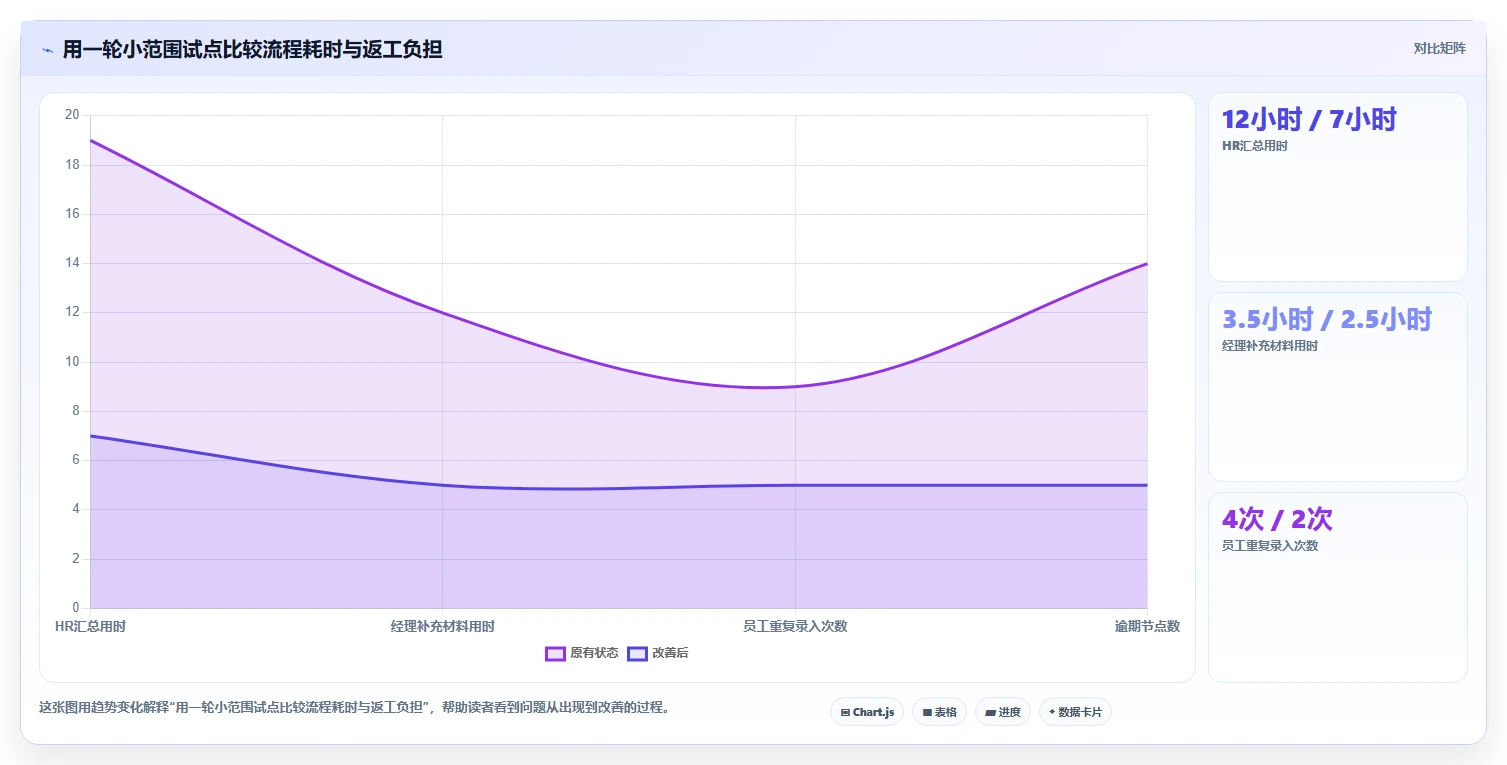This screenshot has width=1507, height=765.
Task: Click the 逾期节点数 x-axis label
Action: click(1147, 626)
